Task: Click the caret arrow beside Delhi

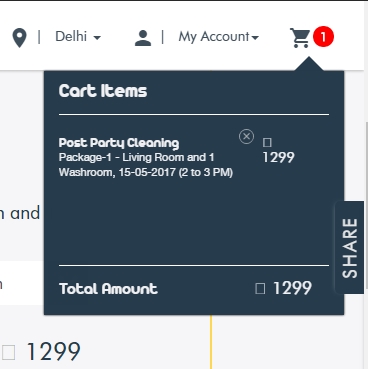Action: 97,38
